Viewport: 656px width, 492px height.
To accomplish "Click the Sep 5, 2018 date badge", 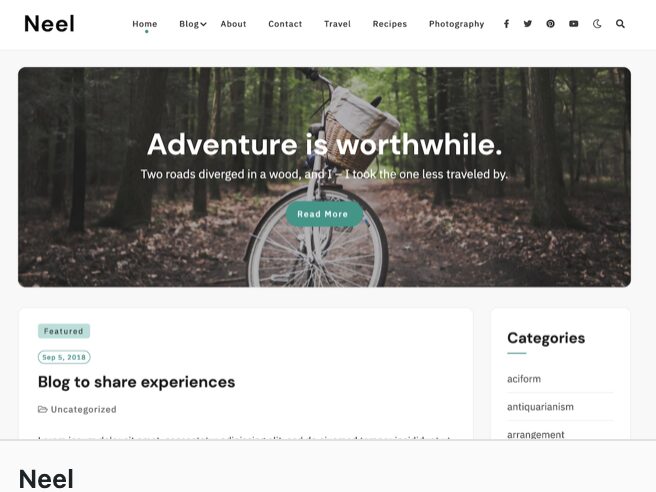I will coord(64,357).
